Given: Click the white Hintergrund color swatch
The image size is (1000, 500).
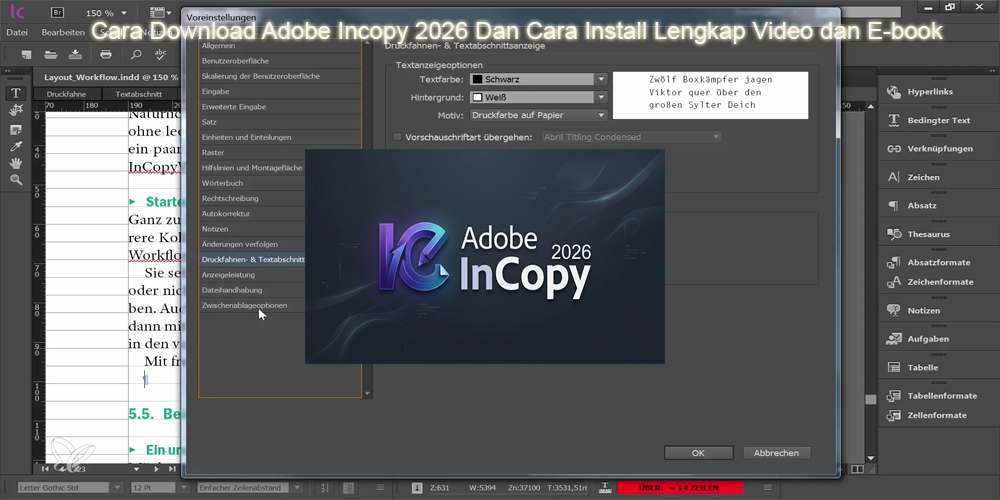Looking at the screenshot, I should pyautogui.click(x=477, y=98).
